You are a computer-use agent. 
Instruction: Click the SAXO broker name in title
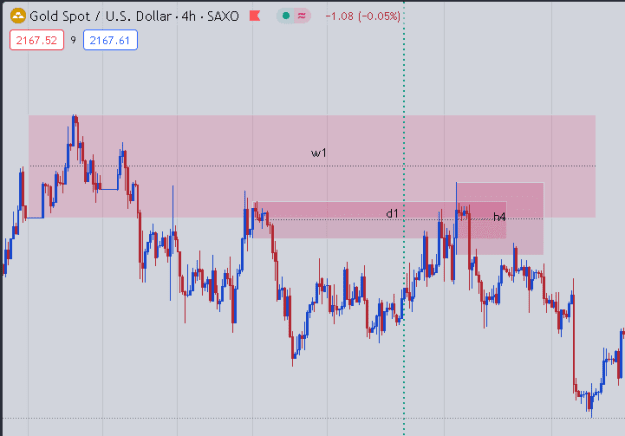tap(223, 16)
